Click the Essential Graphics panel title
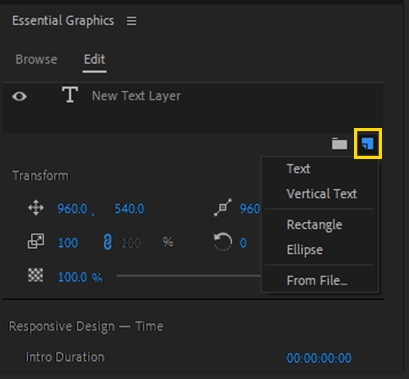The width and height of the screenshot is (409, 379). 63,21
